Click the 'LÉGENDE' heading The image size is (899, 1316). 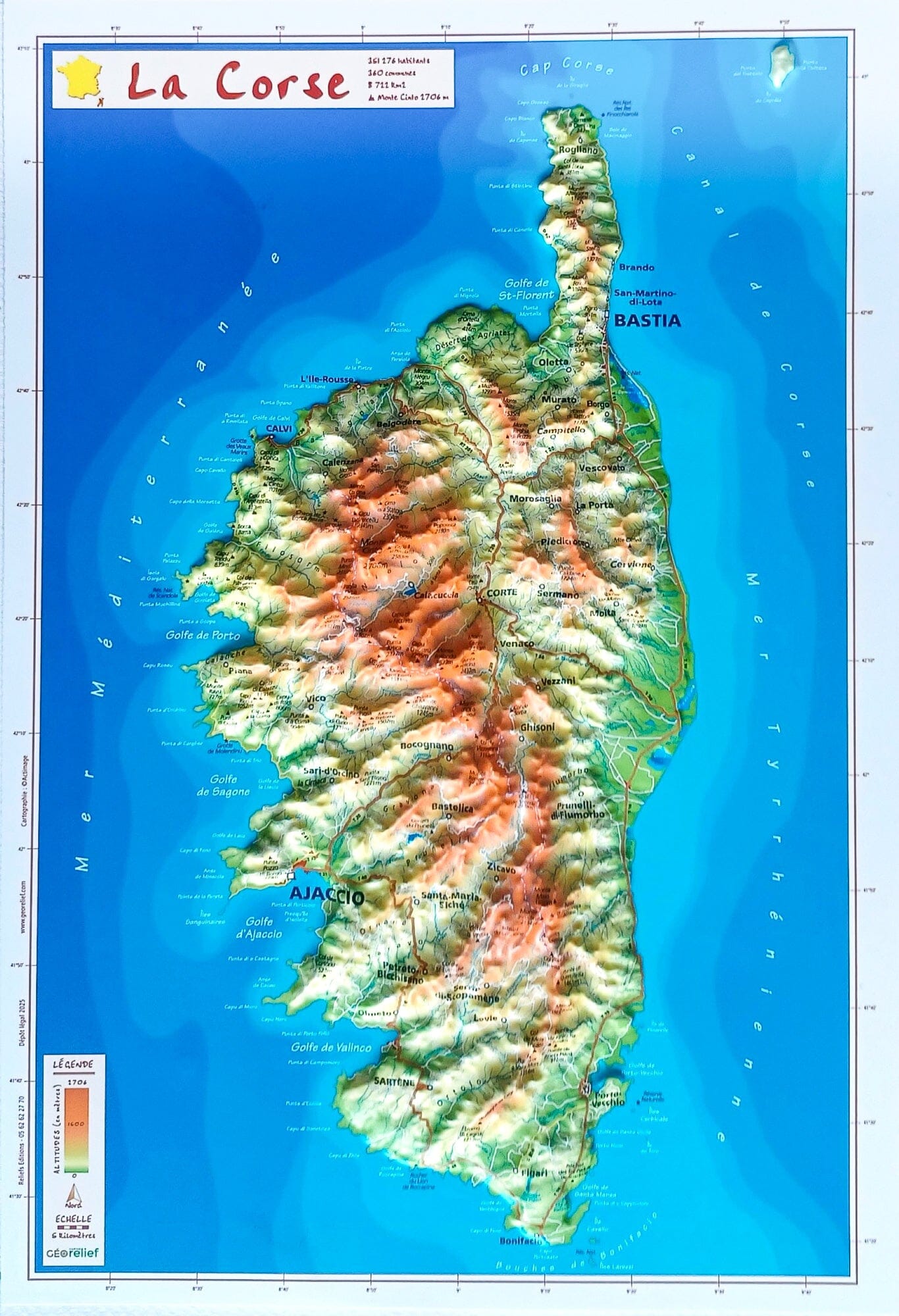[x=73, y=1064]
